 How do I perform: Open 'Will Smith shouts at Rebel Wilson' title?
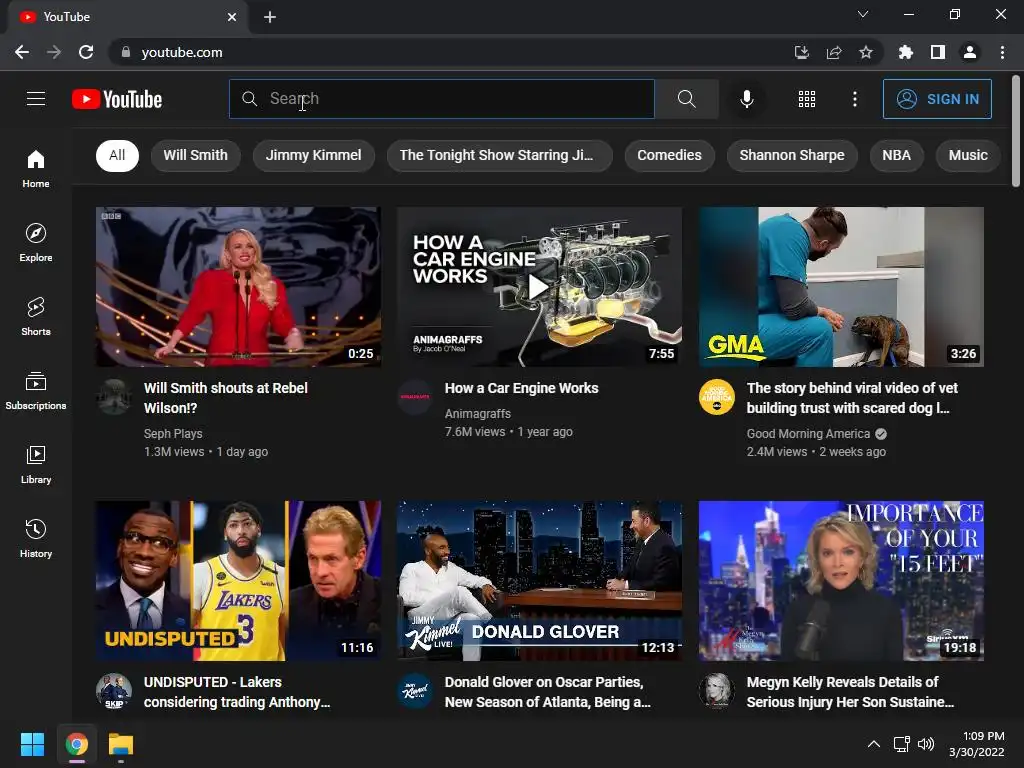[x=225, y=398]
